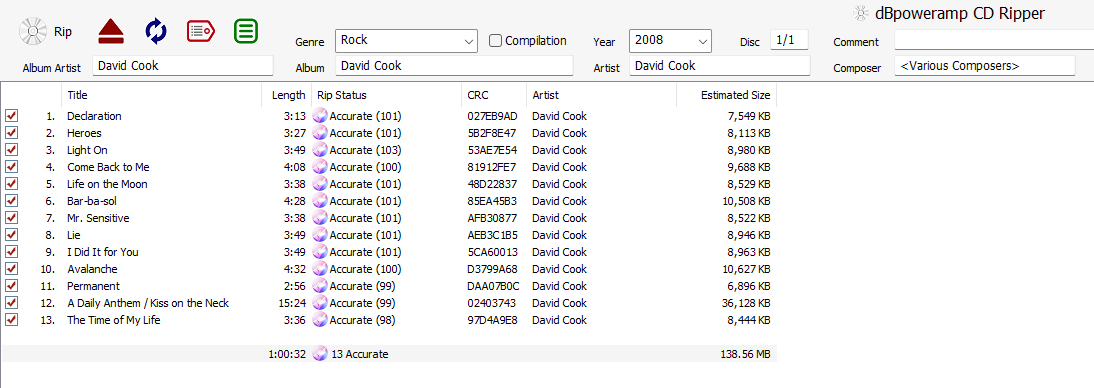Click the total size 138.56 MB
The image size is (1094, 388).
[x=745, y=354]
